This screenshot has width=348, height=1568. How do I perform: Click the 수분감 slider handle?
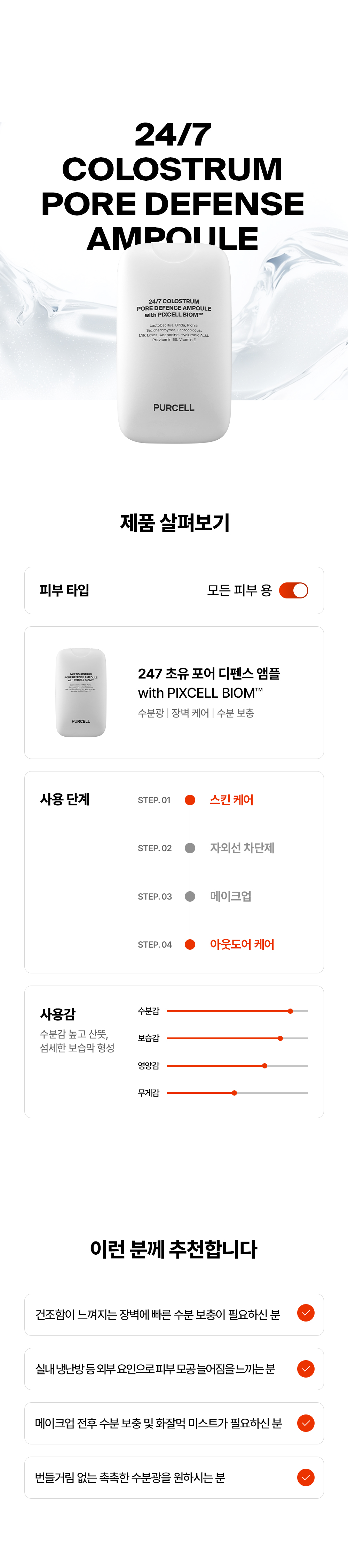(x=290, y=1011)
